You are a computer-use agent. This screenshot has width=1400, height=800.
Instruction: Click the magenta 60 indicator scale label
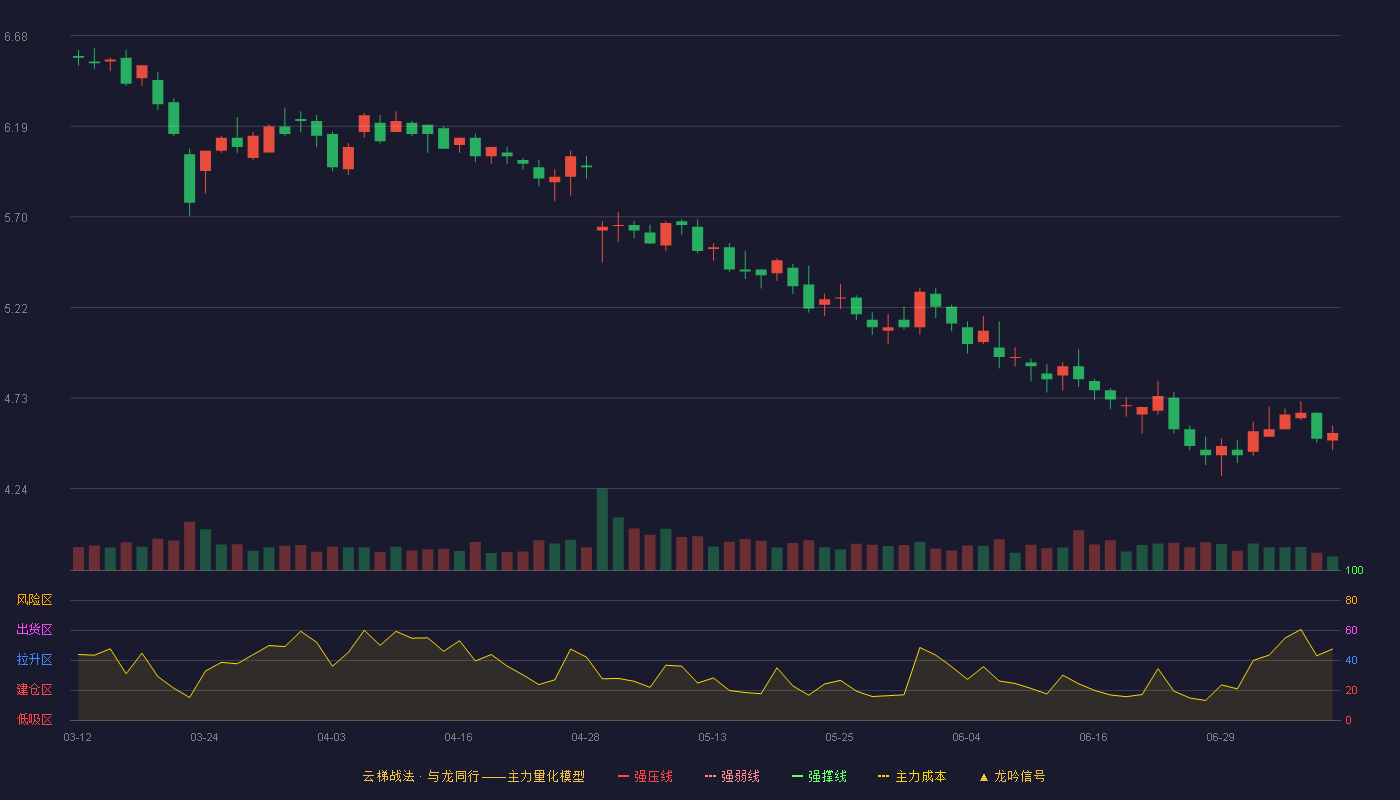click(x=1351, y=631)
